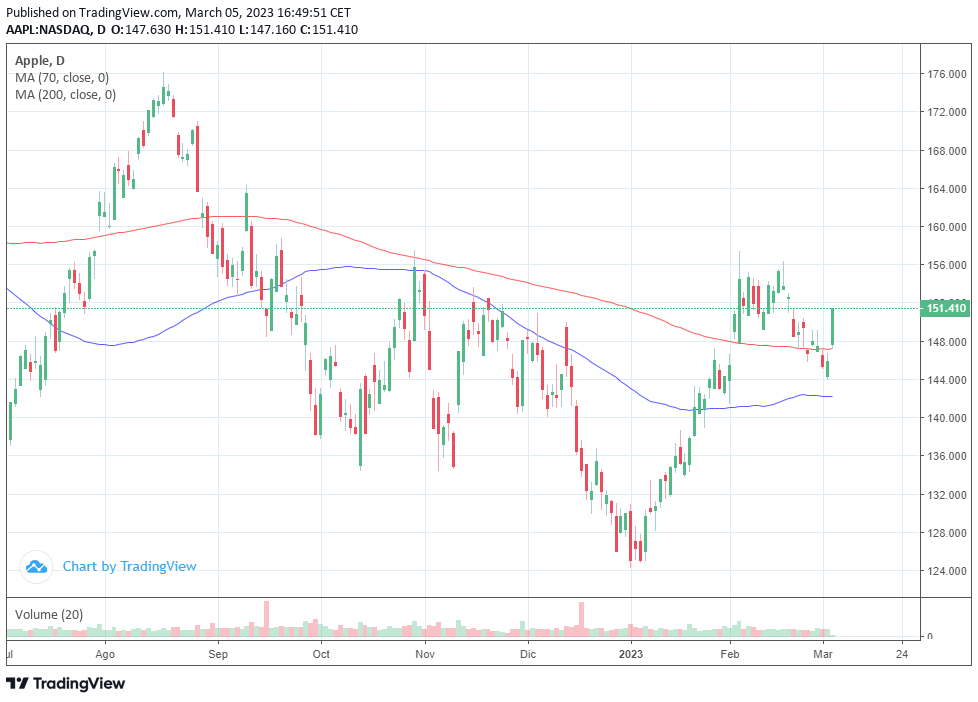Click the 144.000 price axis label
This screenshot has height=702, width=978.
tap(947, 380)
